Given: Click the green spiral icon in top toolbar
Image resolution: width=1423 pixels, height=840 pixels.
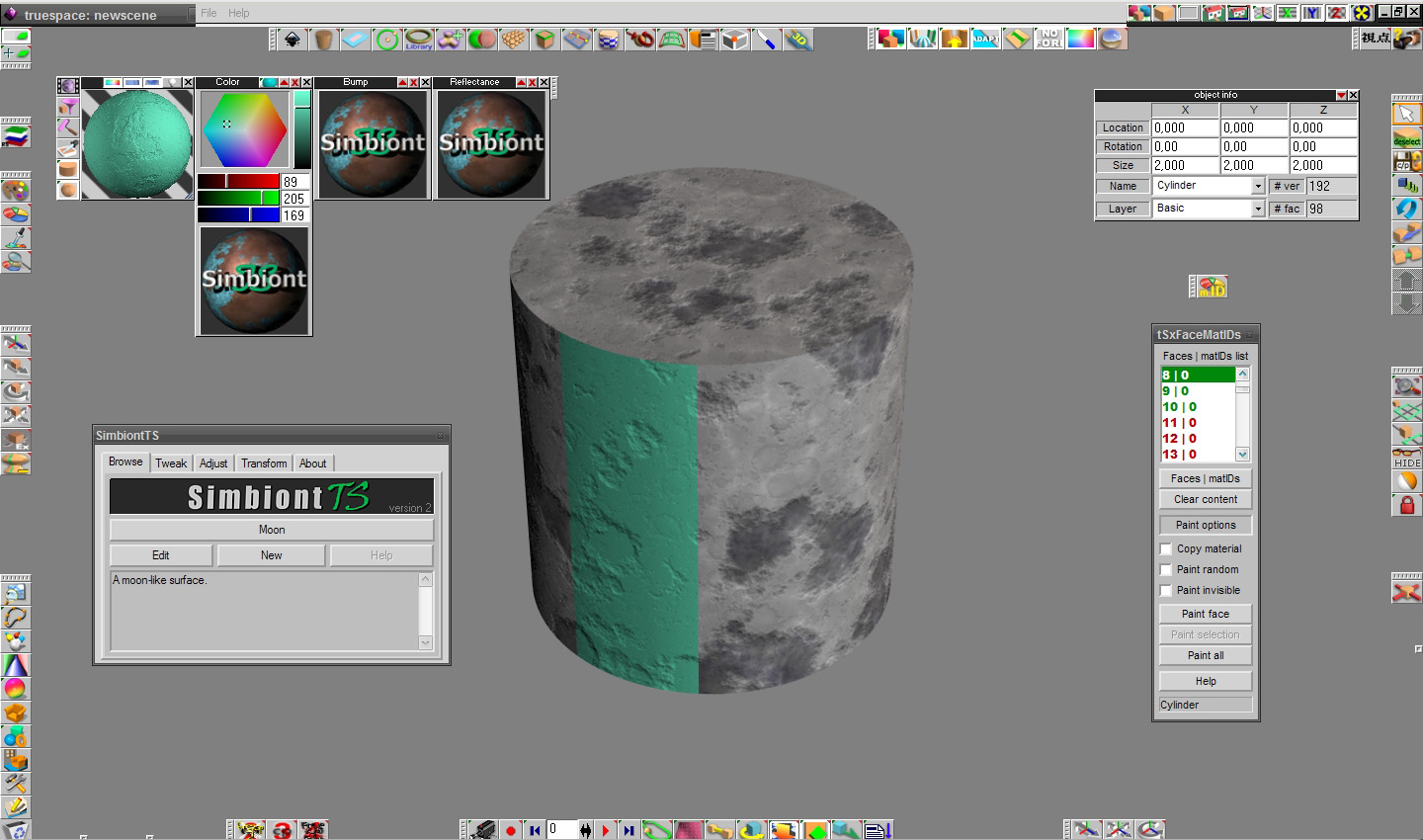Looking at the screenshot, I should pos(387,40).
